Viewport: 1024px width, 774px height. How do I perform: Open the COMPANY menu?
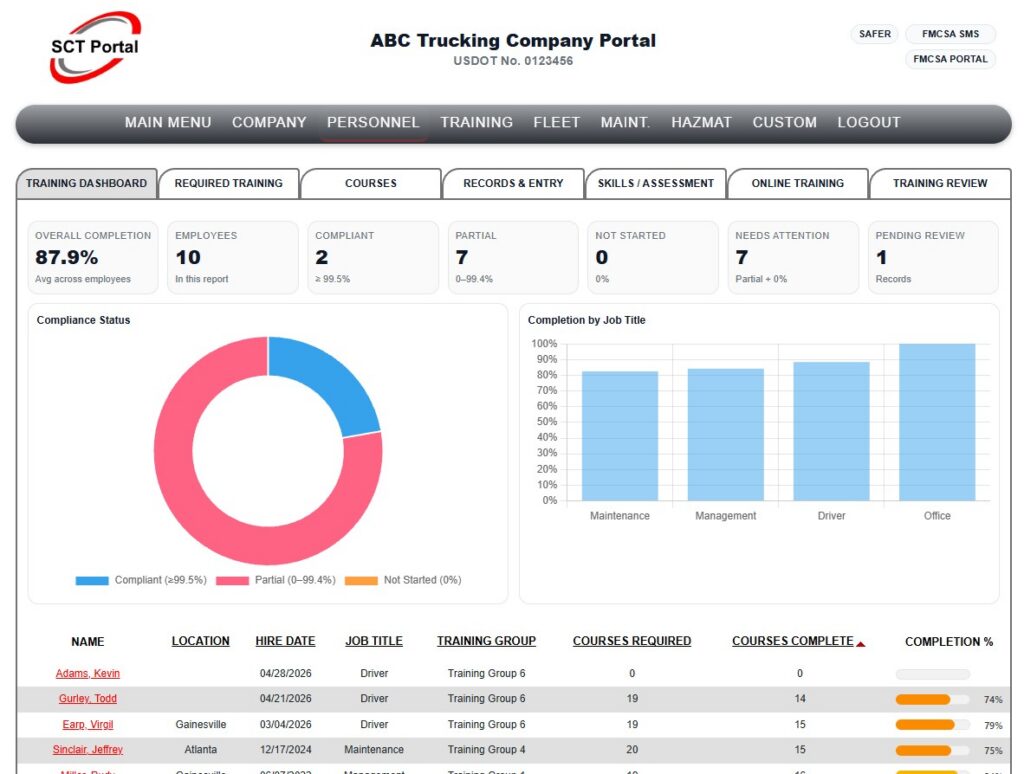269,122
